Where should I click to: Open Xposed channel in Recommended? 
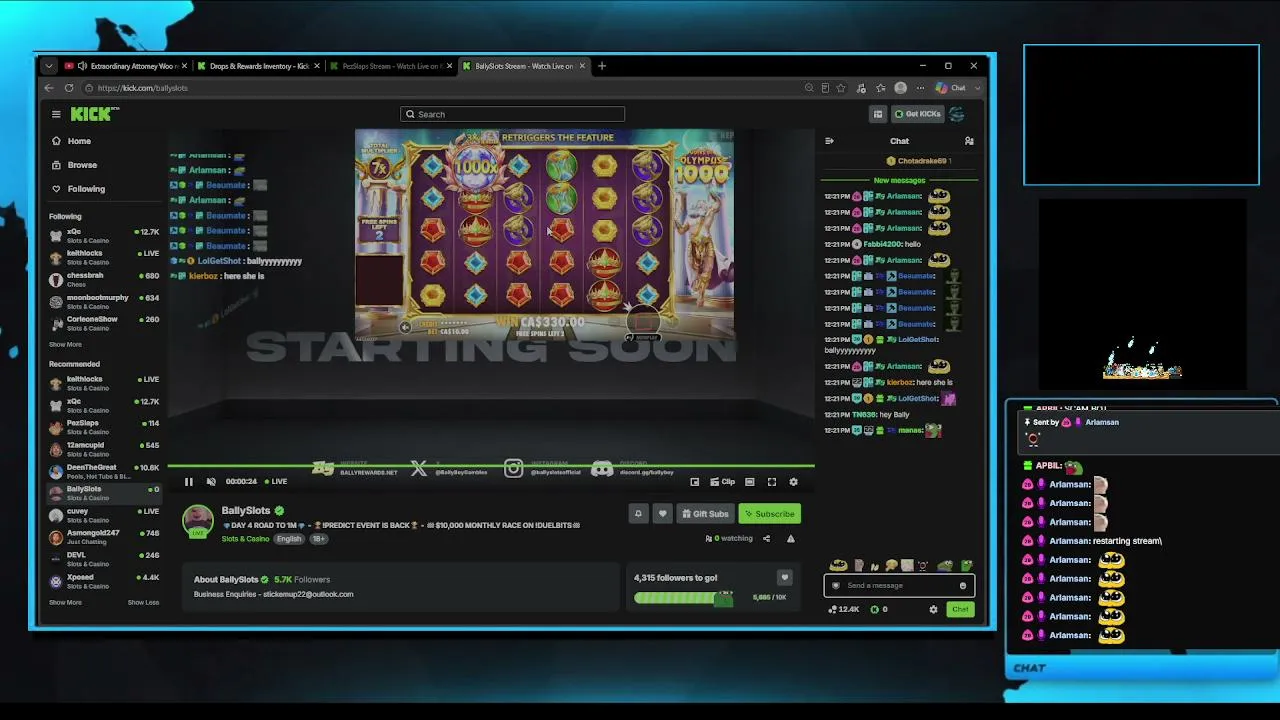[x=104, y=581]
